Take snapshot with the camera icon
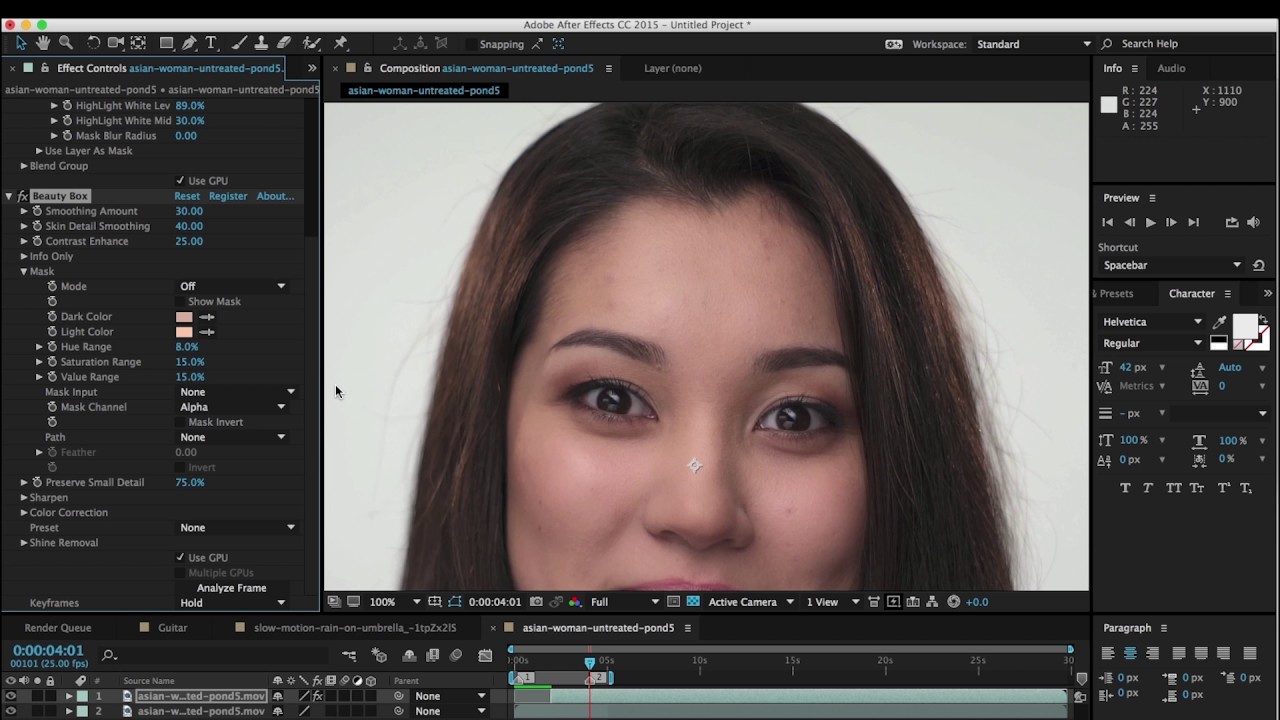Viewport: 1280px width, 720px height. pyautogui.click(x=536, y=602)
